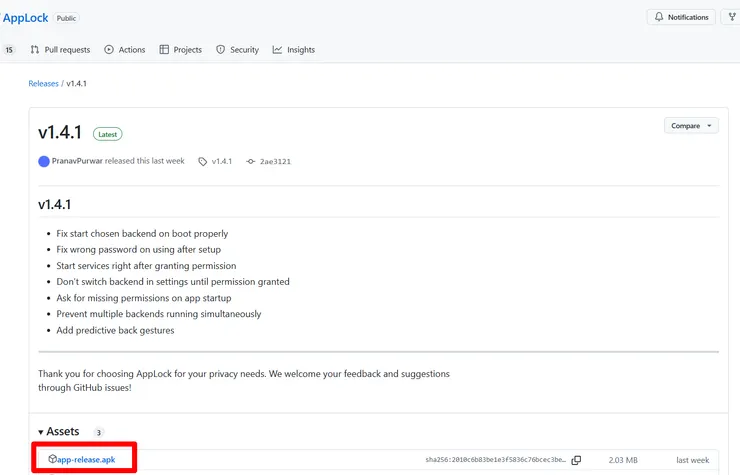Open the Pull requests tab

point(60,50)
